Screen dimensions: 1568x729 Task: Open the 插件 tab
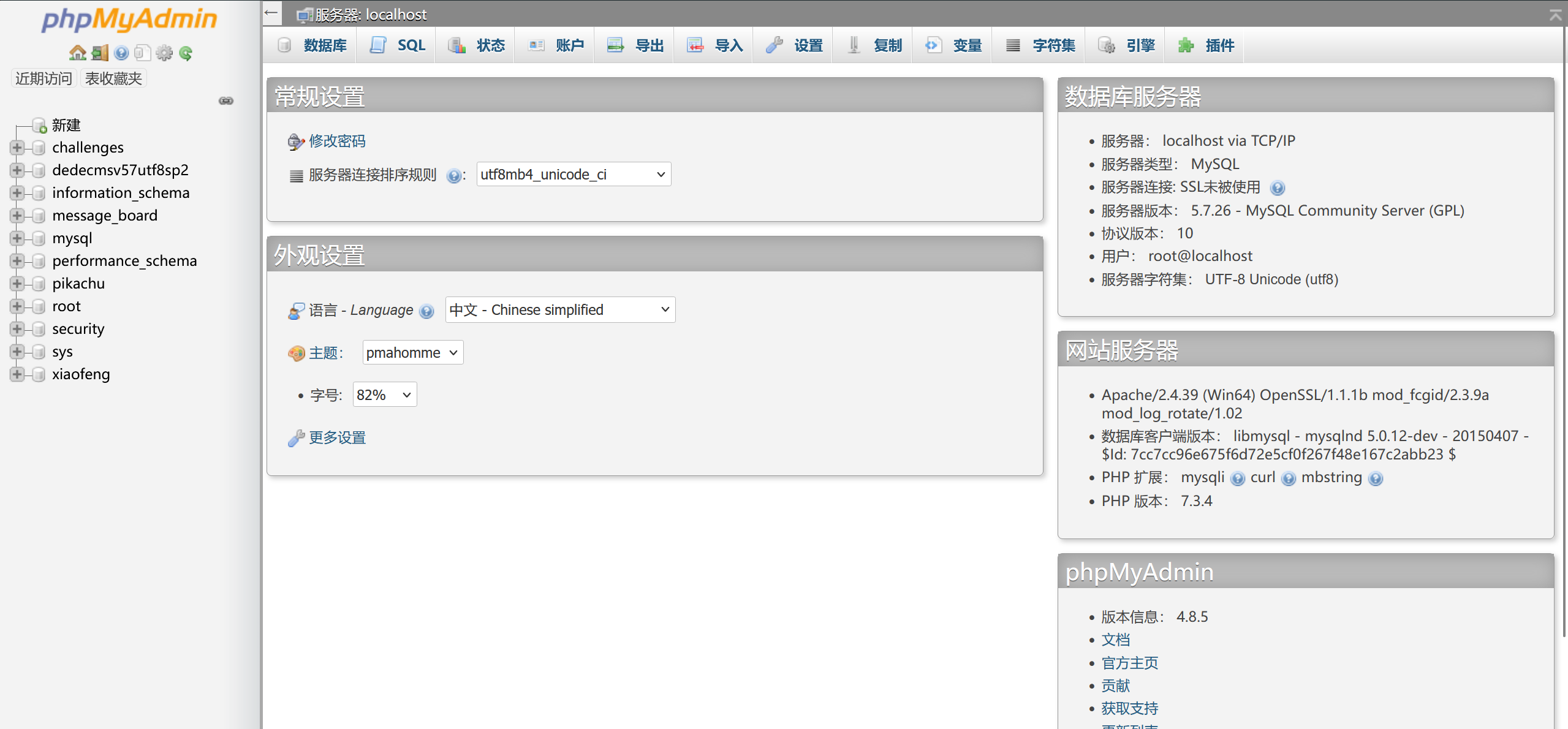pos(1206,45)
